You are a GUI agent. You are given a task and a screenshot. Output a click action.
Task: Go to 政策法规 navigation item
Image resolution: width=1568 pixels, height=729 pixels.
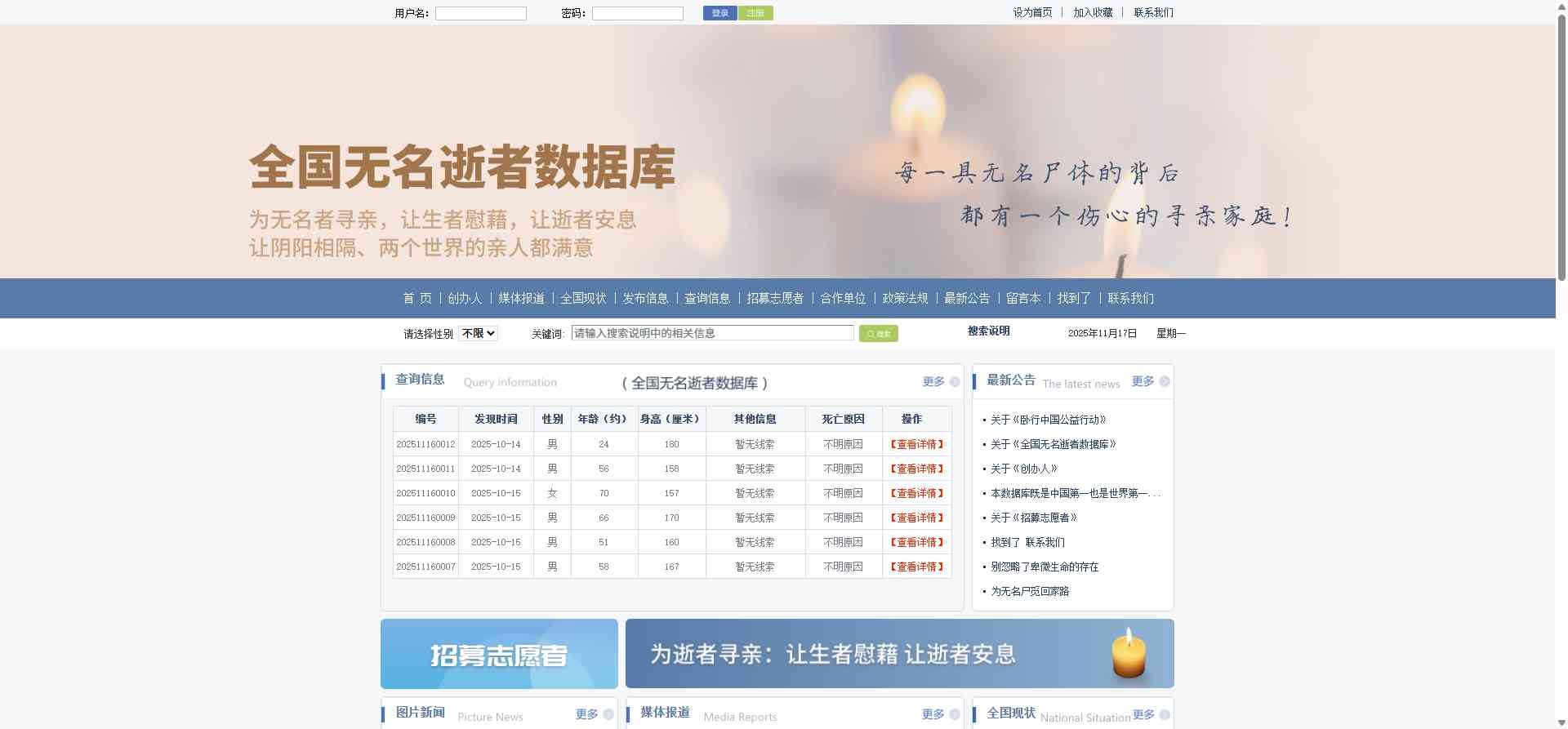(x=905, y=298)
